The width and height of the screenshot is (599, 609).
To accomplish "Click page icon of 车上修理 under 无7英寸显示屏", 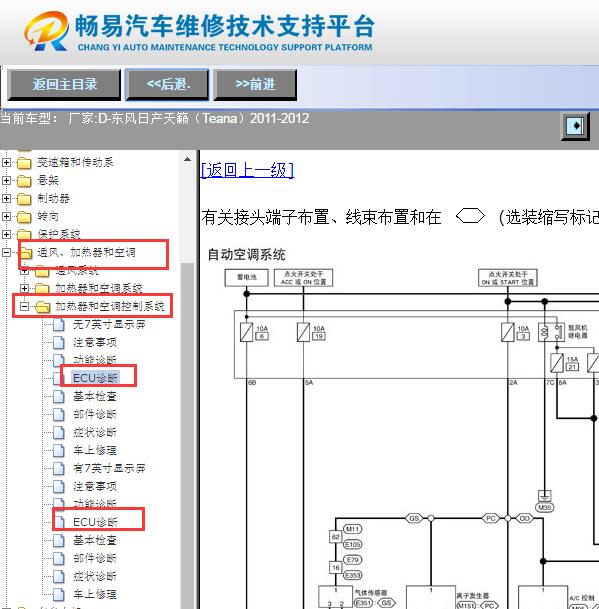I will [x=59, y=451].
